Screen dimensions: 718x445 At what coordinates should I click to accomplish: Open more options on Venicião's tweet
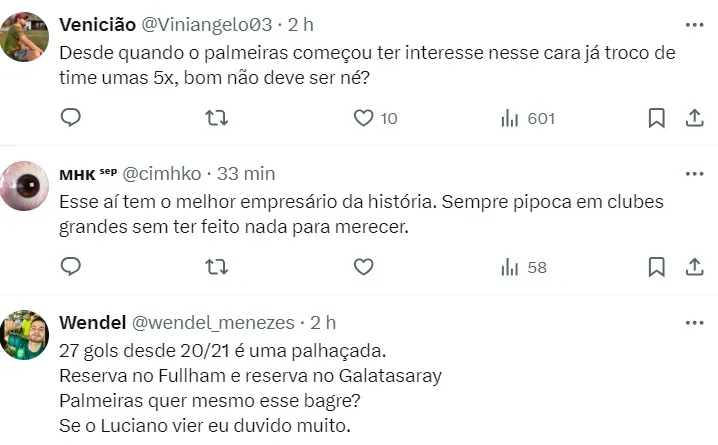point(693,23)
